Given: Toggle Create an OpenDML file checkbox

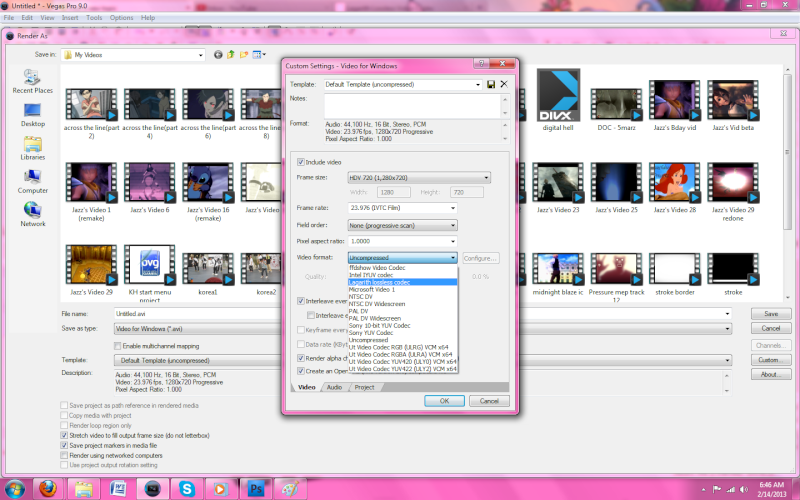Looking at the screenshot, I should 301,371.
